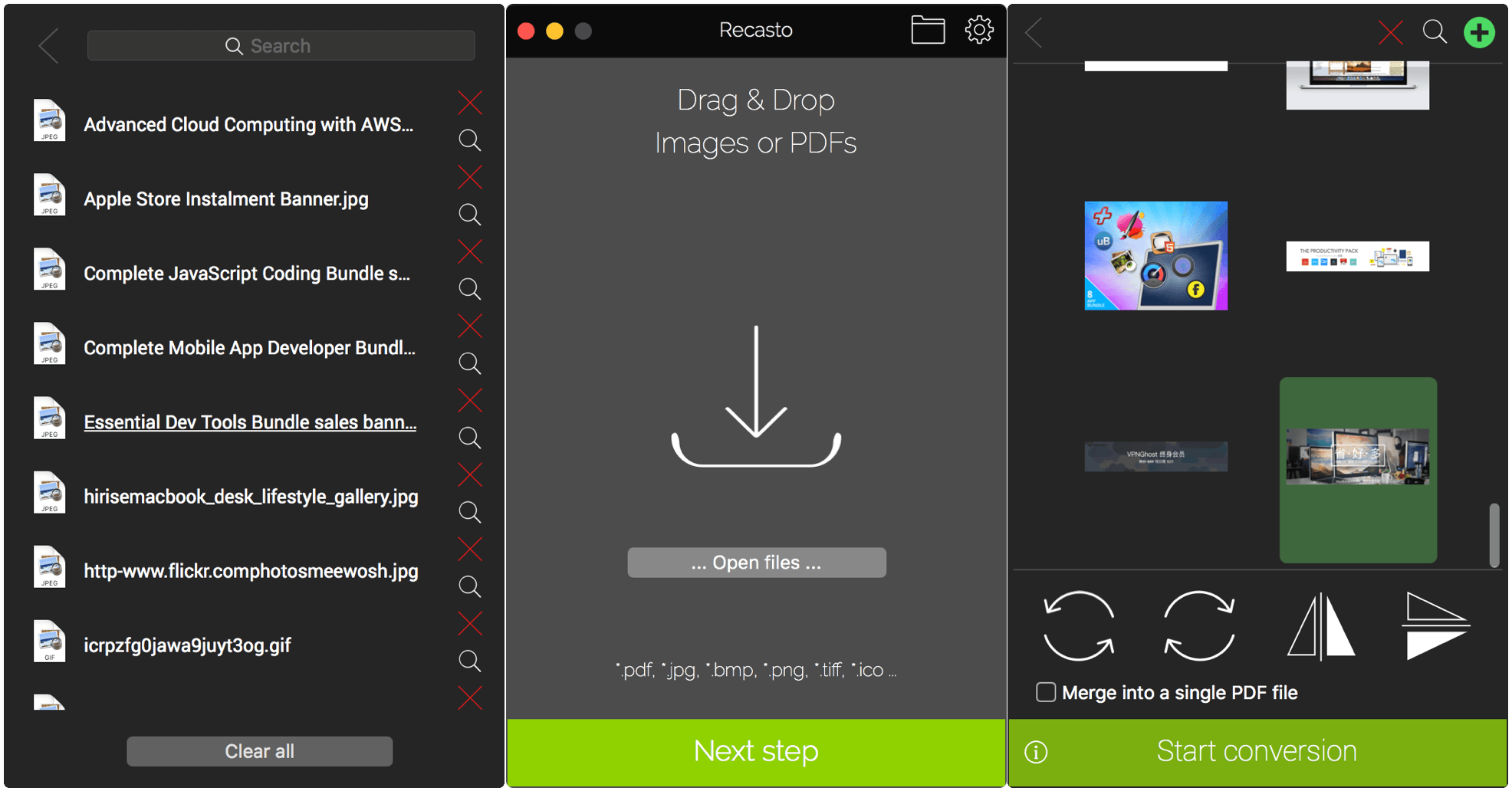Click the Next step button

[x=756, y=752]
